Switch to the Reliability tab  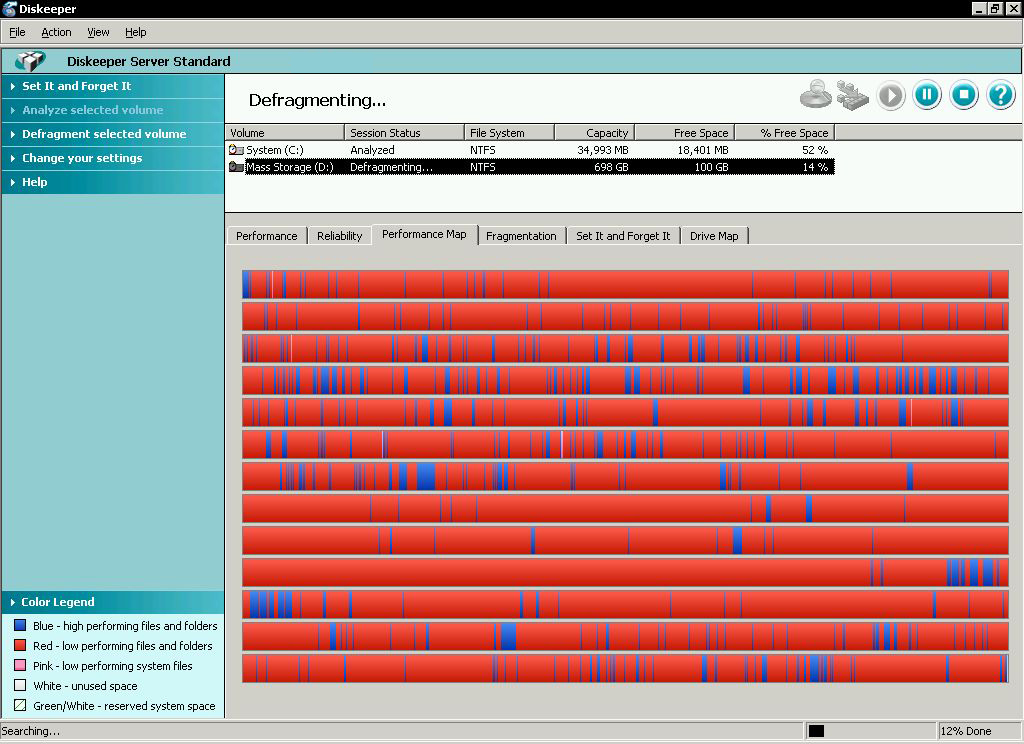click(340, 236)
